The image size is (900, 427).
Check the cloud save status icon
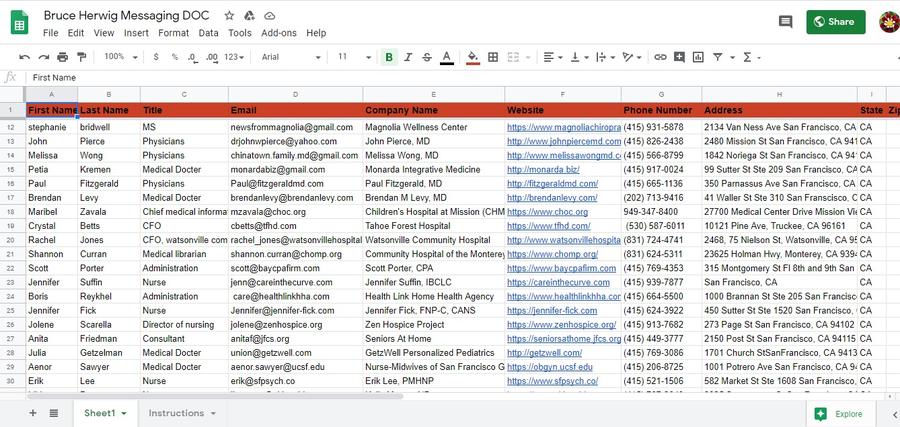269,15
